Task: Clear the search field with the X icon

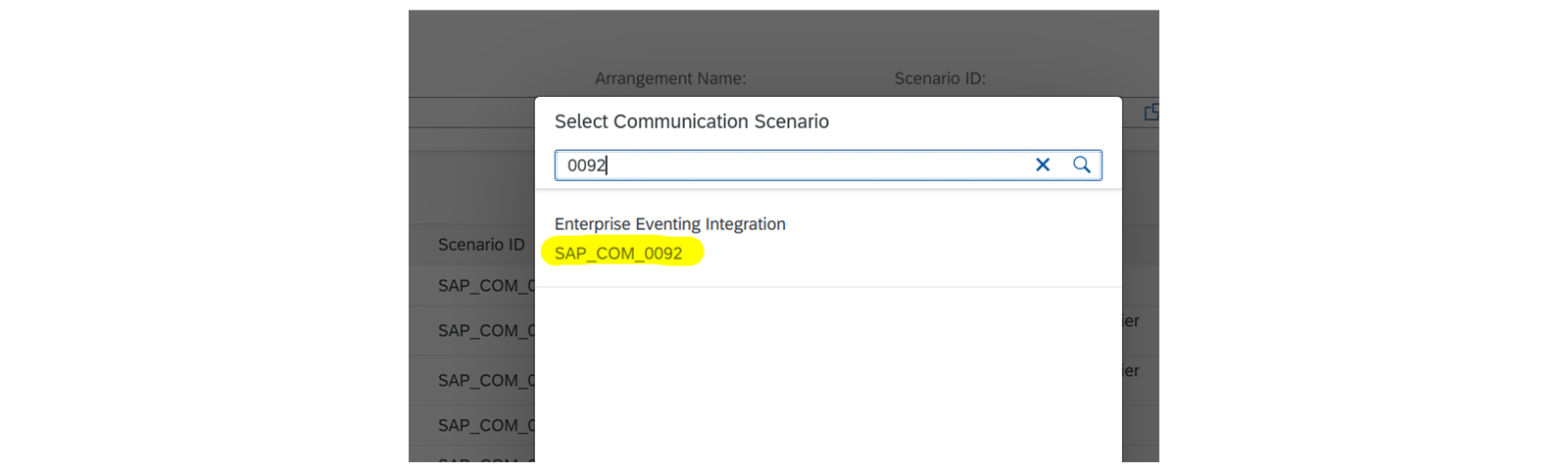Action: 1043,165
